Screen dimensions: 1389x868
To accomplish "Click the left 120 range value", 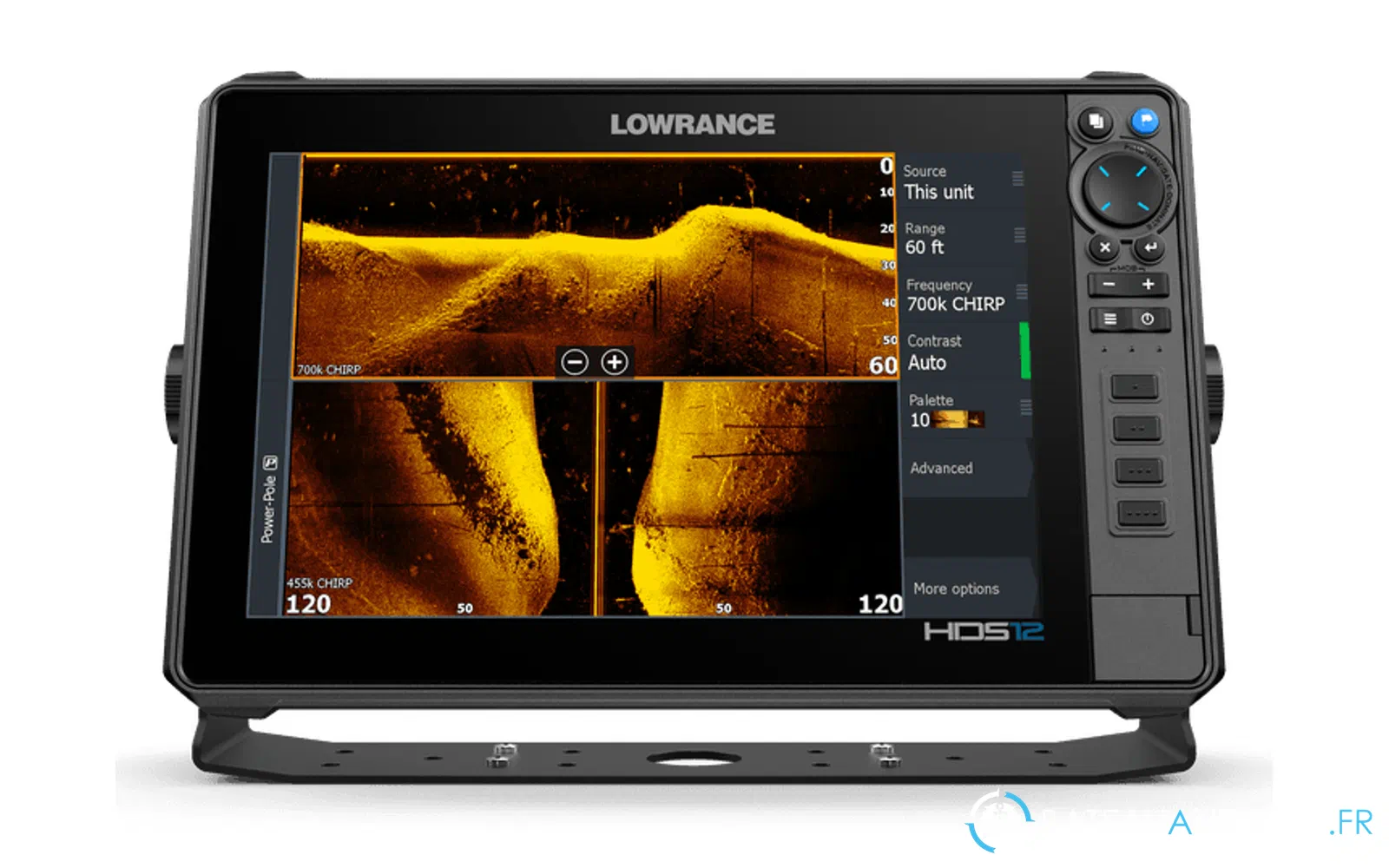I will tap(308, 603).
